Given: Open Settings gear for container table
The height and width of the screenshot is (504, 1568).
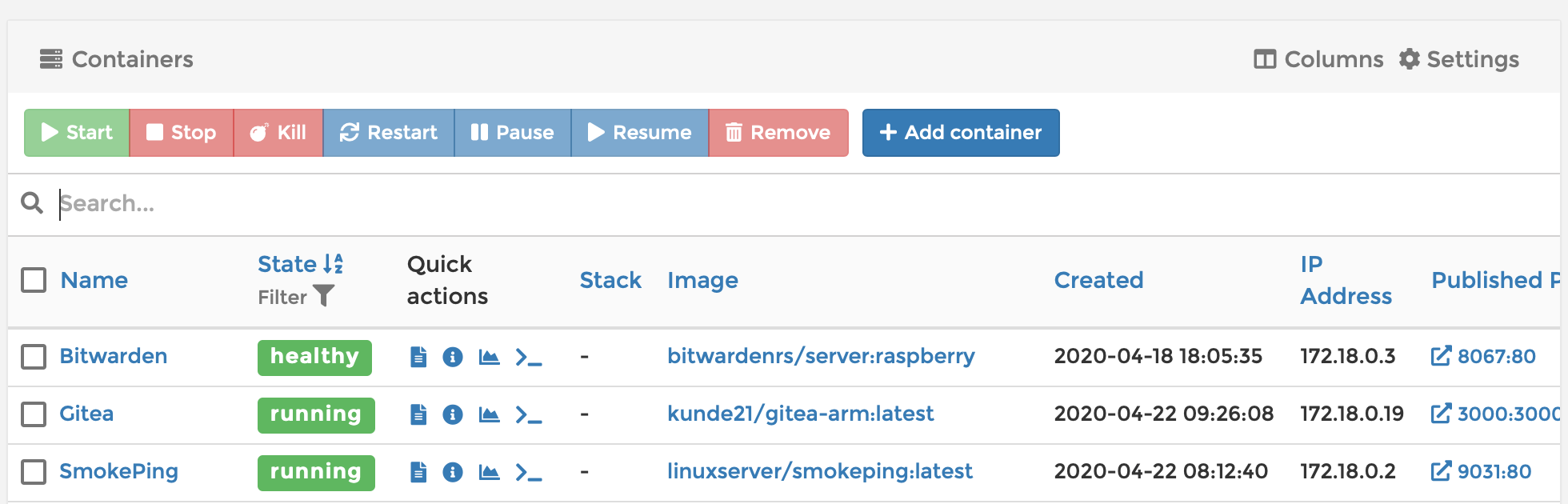Looking at the screenshot, I should pyautogui.click(x=1458, y=59).
